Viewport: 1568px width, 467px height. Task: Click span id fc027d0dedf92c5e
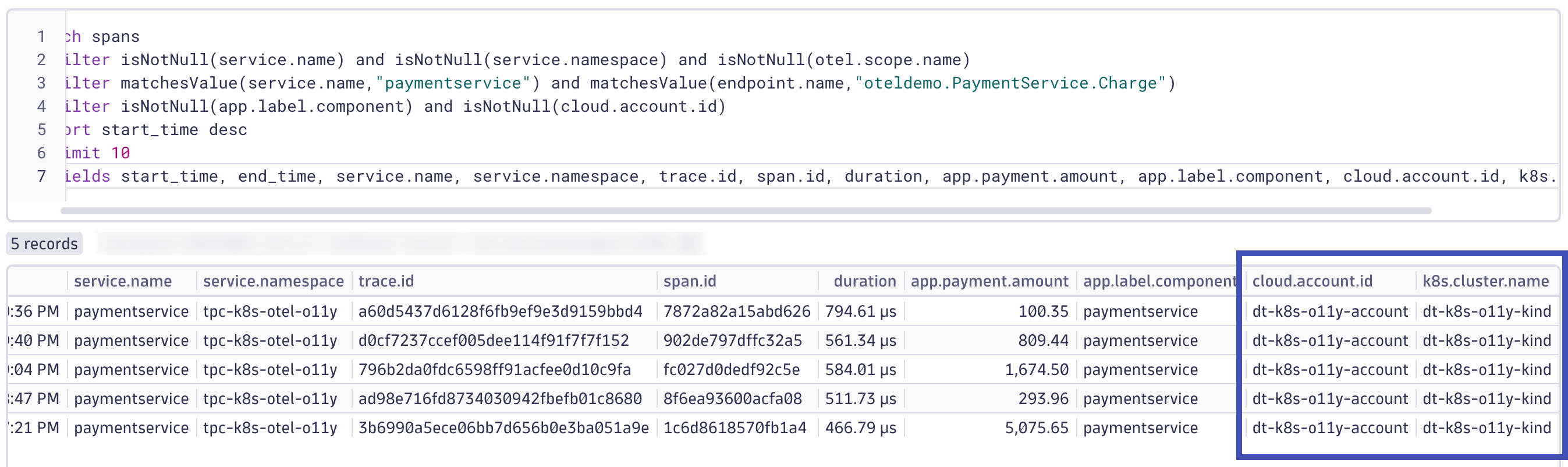[x=731, y=370]
